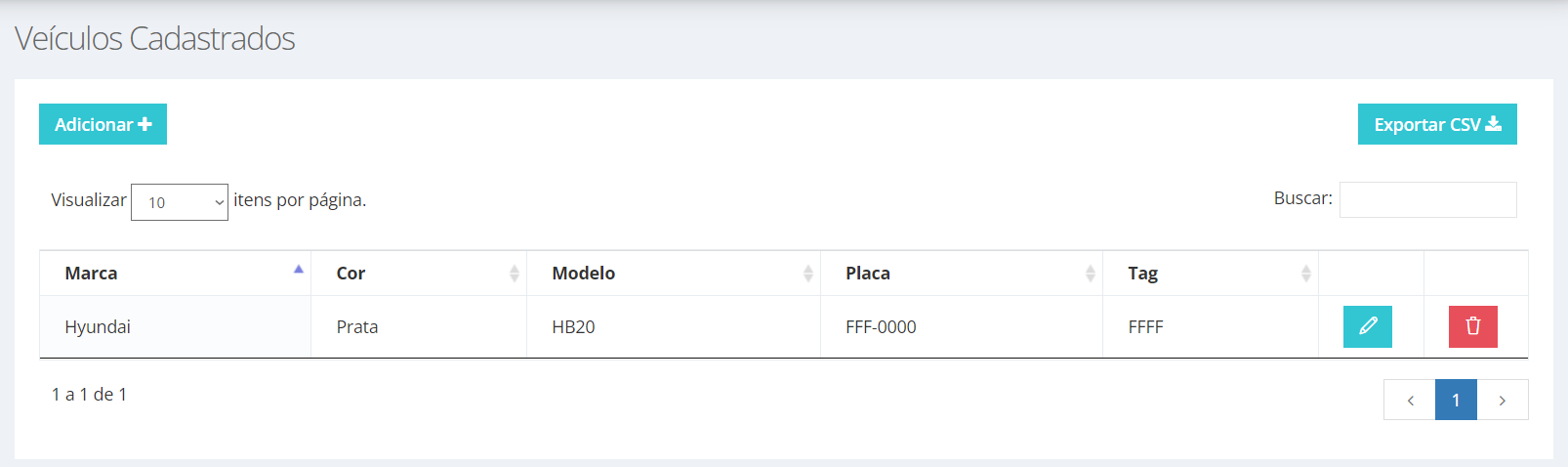Click the sort arrows on Placa column
This screenshot has width=1568, height=467.
[x=1091, y=274]
